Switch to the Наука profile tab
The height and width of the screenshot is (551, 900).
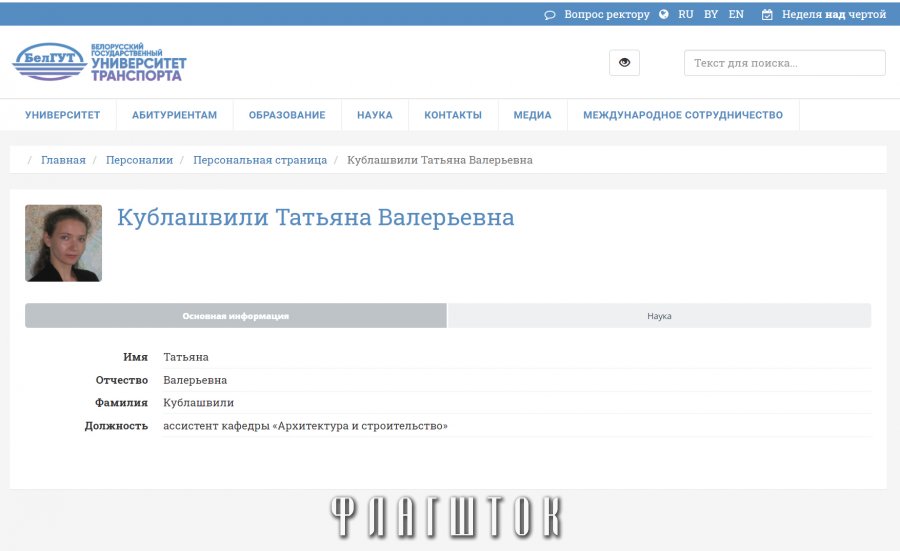coord(659,316)
